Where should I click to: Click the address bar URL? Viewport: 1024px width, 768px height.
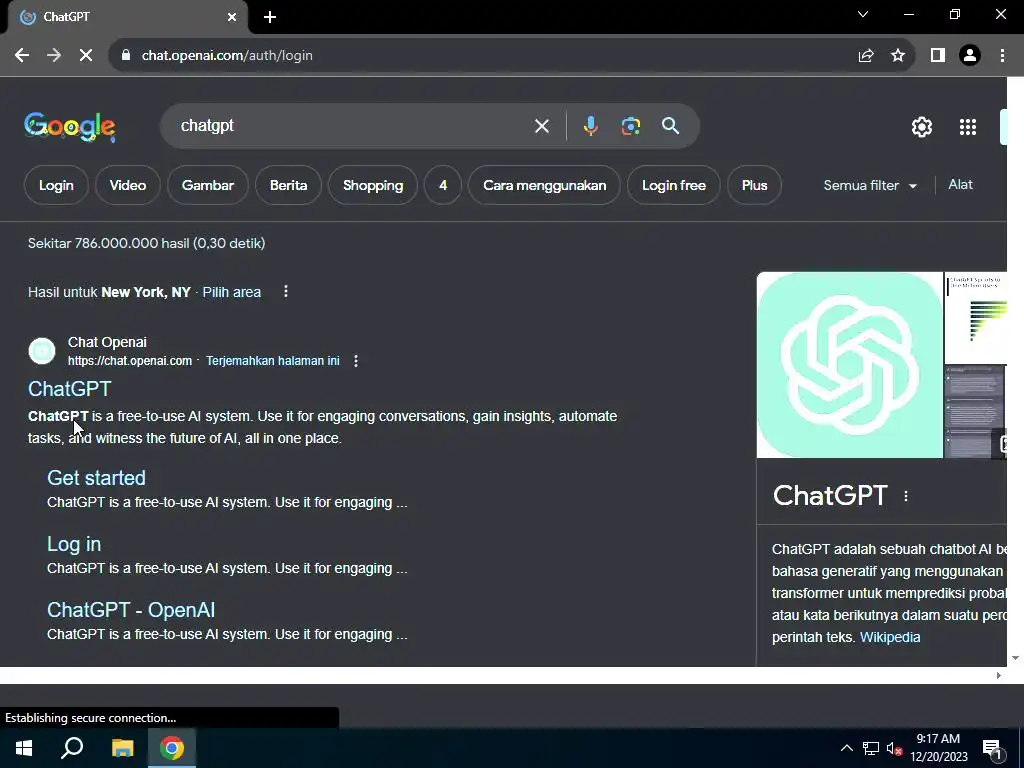click(x=227, y=56)
